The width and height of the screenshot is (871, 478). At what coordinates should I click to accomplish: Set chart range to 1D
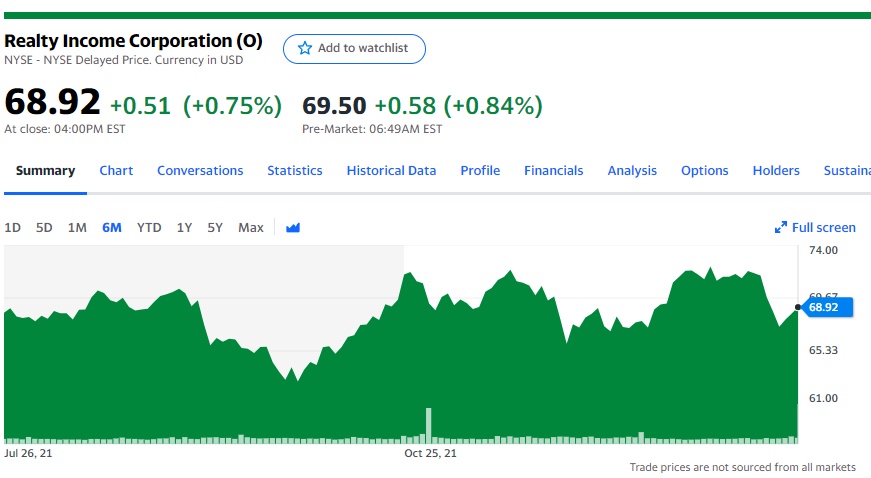click(12, 228)
